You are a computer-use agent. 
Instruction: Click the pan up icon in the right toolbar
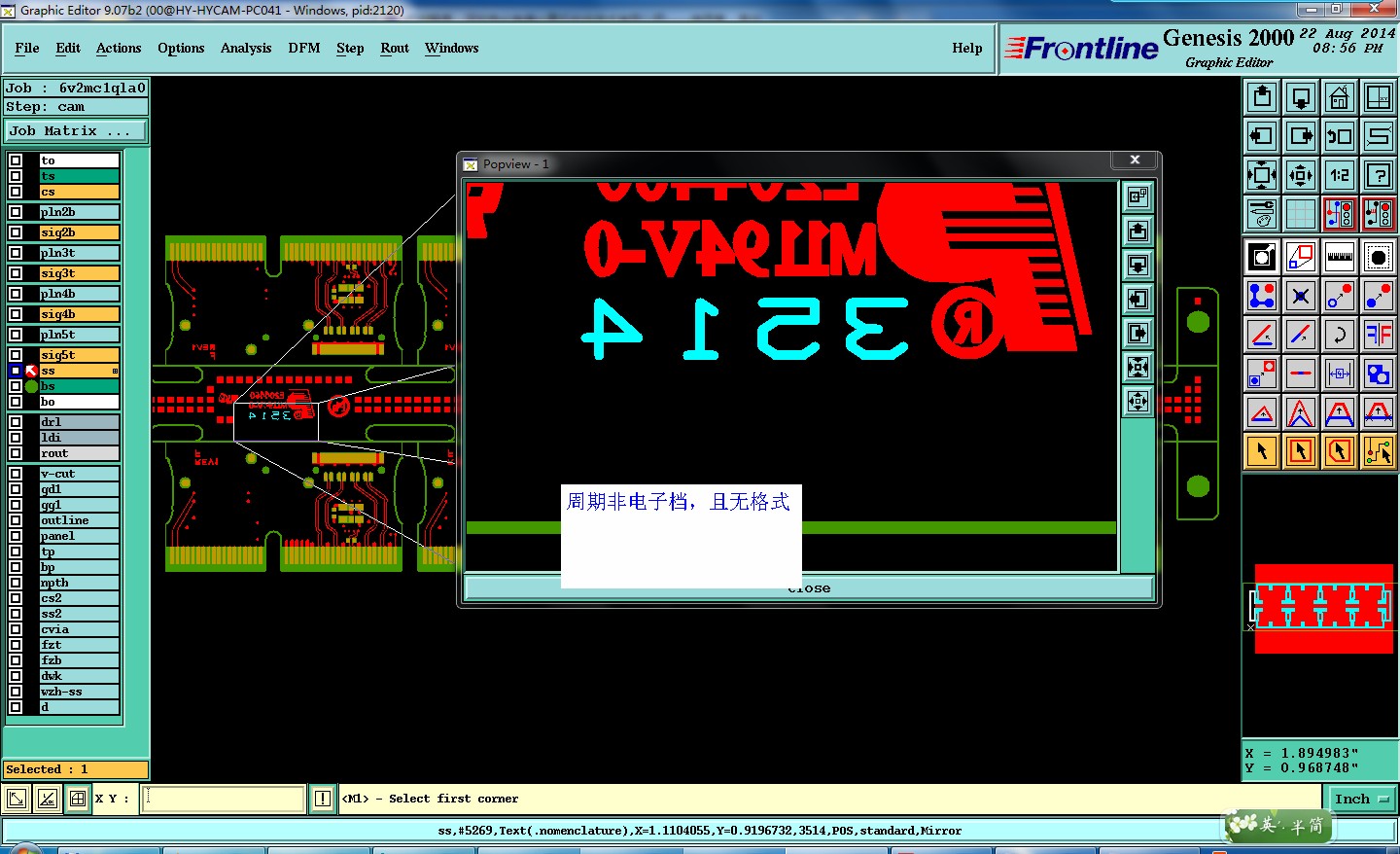click(x=1262, y=97)
